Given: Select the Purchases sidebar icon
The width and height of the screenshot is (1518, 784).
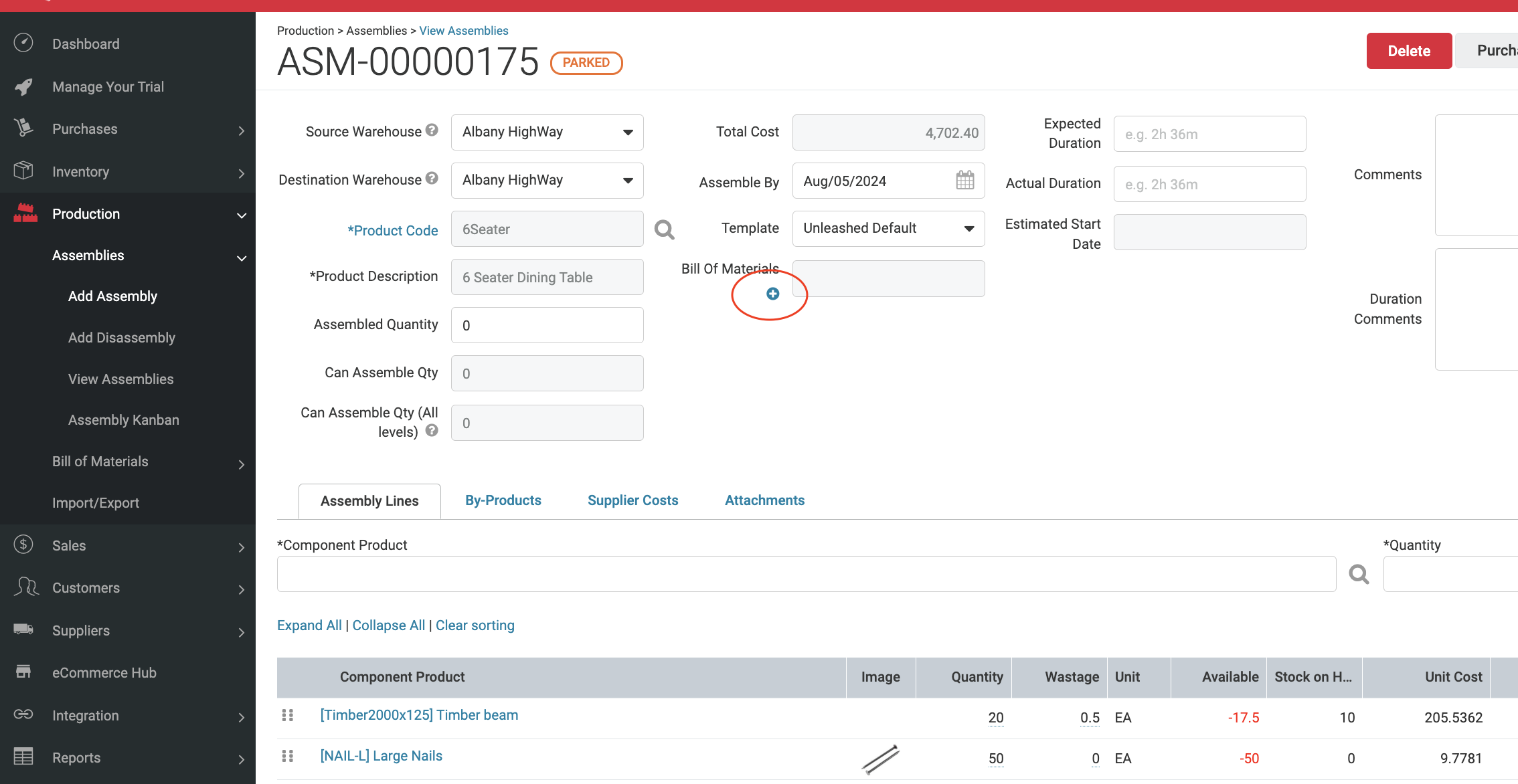Looking at the screenshot, I should (24, 128).
